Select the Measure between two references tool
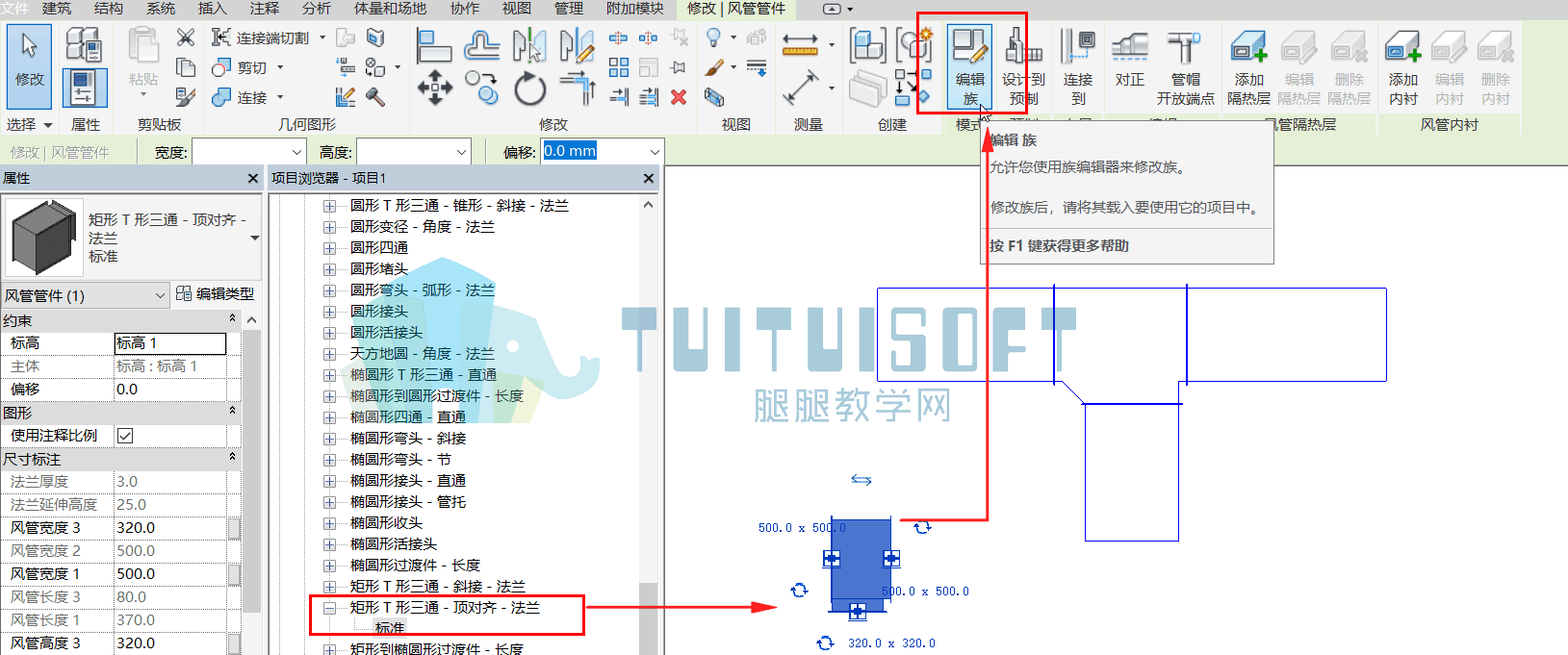The width and height of the screenshot is (1568, 655). pos(800,43)
